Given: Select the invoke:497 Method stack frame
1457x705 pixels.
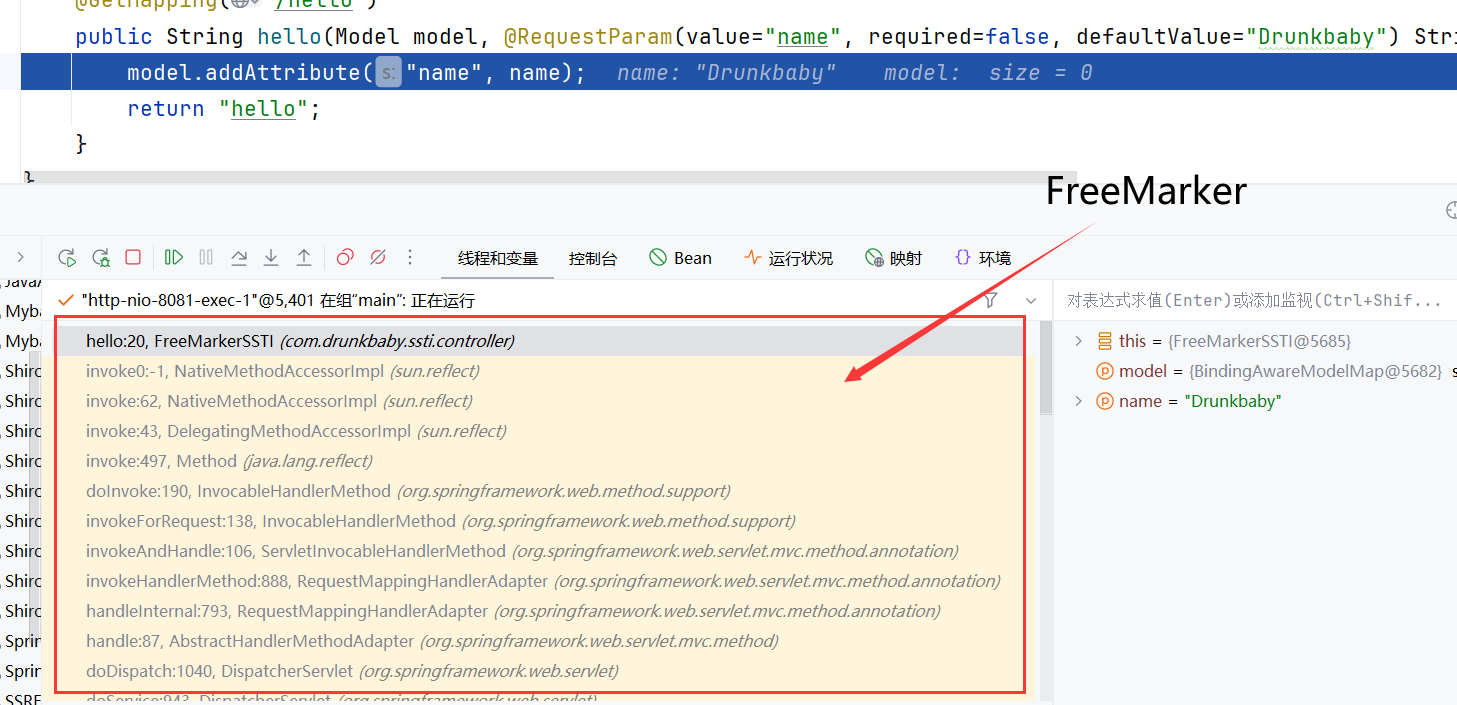Looking at the screenshot, I should tap(229, 461).
